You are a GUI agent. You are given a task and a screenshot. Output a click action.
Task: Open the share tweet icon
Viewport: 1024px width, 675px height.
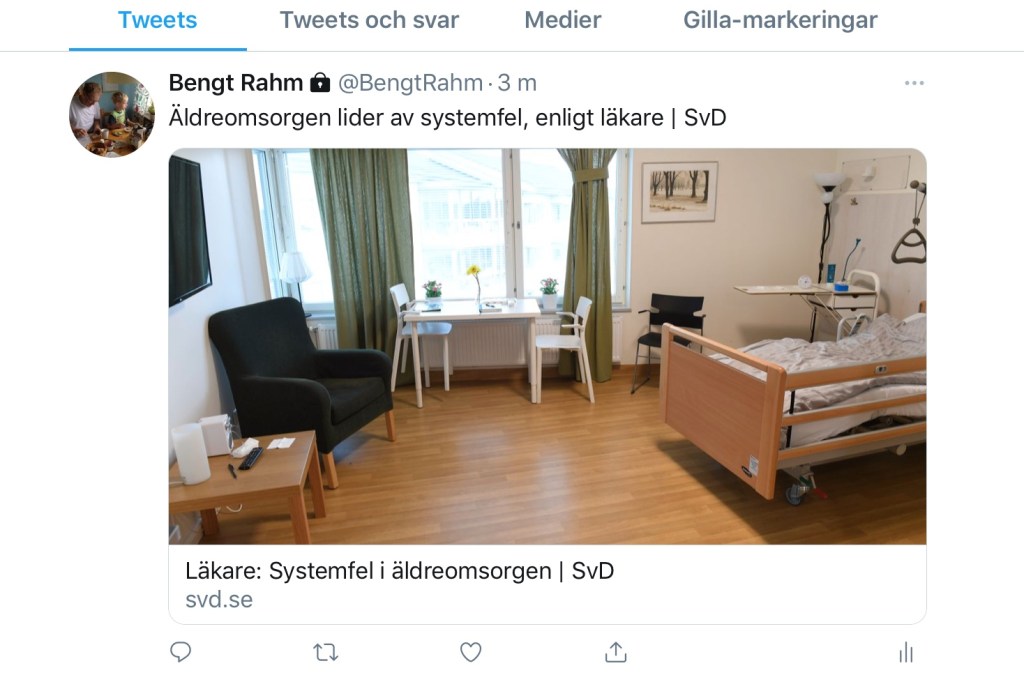615,651
